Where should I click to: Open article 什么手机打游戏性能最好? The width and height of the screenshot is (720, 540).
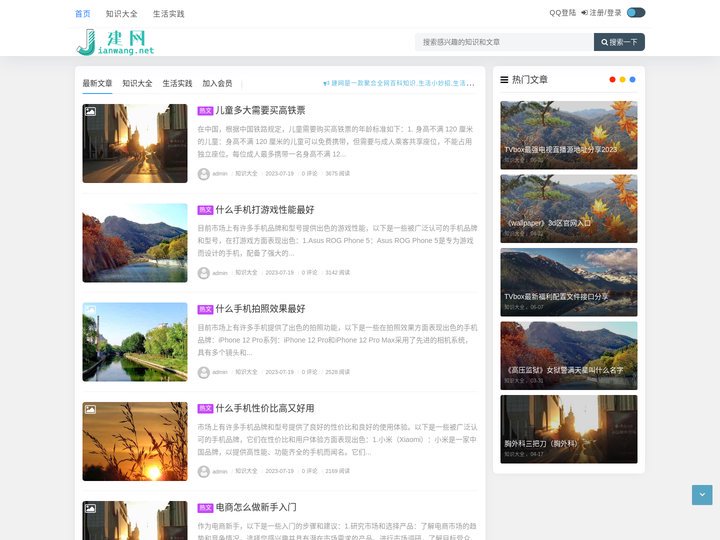tap(265, 209)
